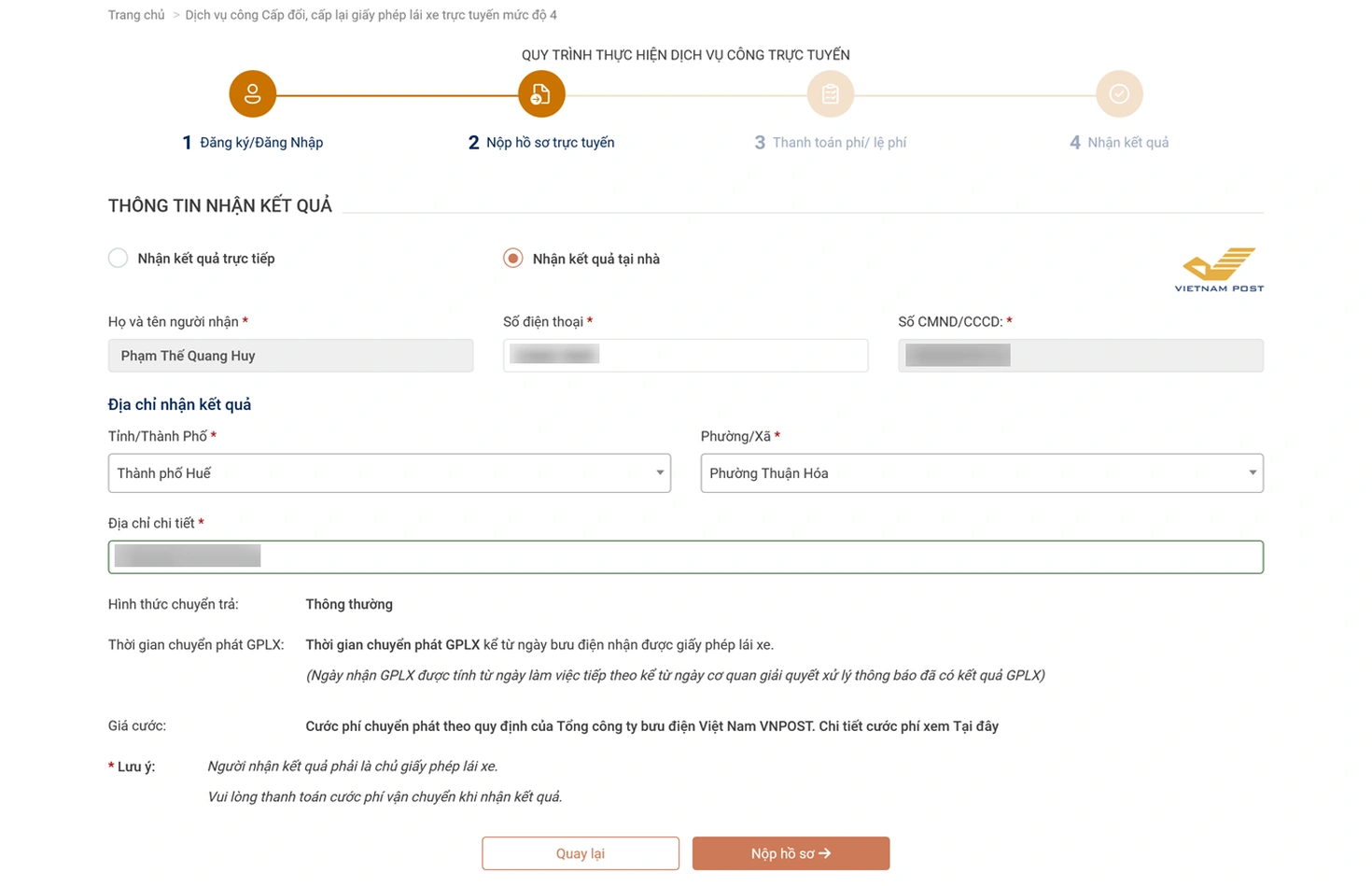This screenshot has width=1372, height=886.
Task: Click the arrow on the Nộp hồ sơ button
Action: 825,853
